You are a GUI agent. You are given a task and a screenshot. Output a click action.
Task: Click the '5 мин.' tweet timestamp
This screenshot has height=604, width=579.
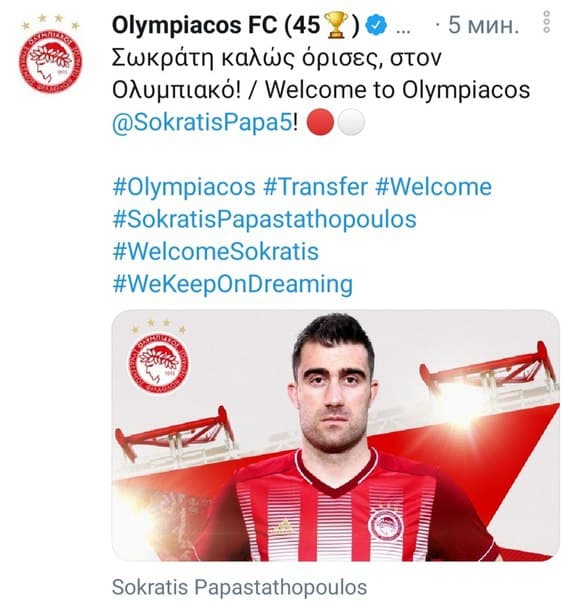(x=483, y=25)
